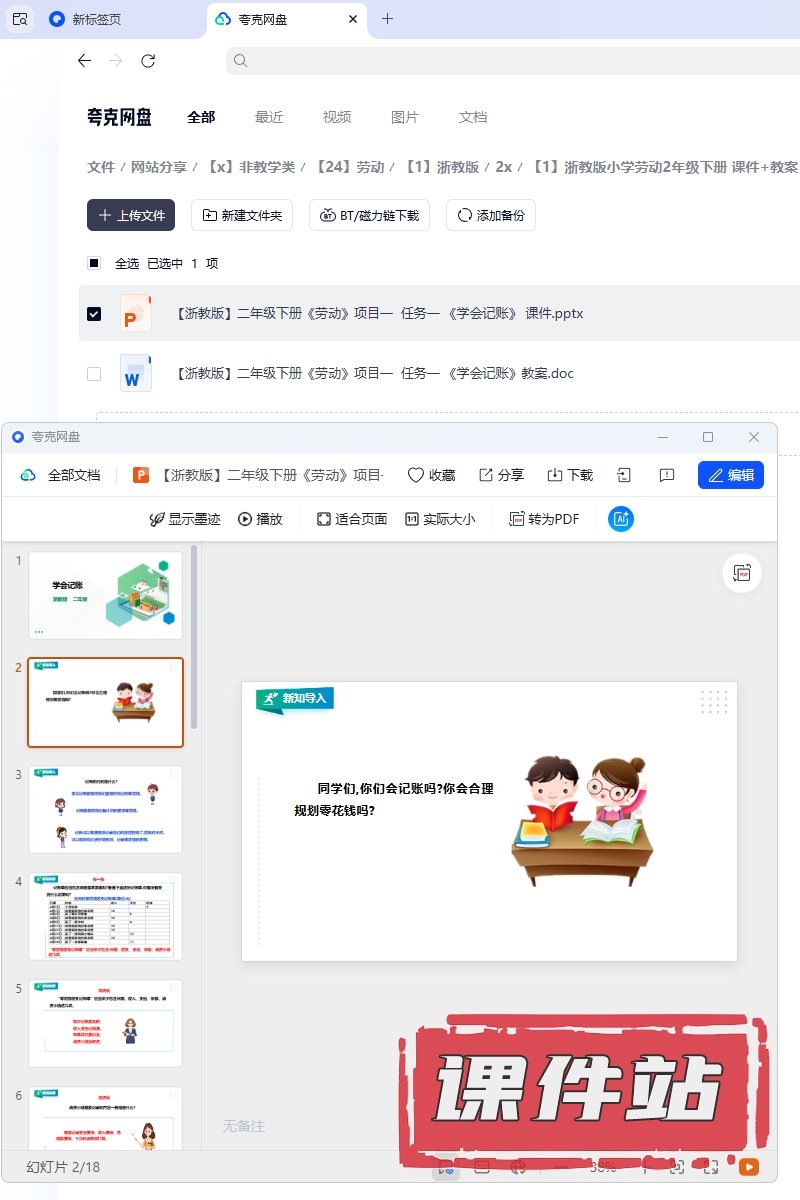Start slideshow with orange play icon in status bar
Screen dimensions: 800x1200
pos(747,1166)
